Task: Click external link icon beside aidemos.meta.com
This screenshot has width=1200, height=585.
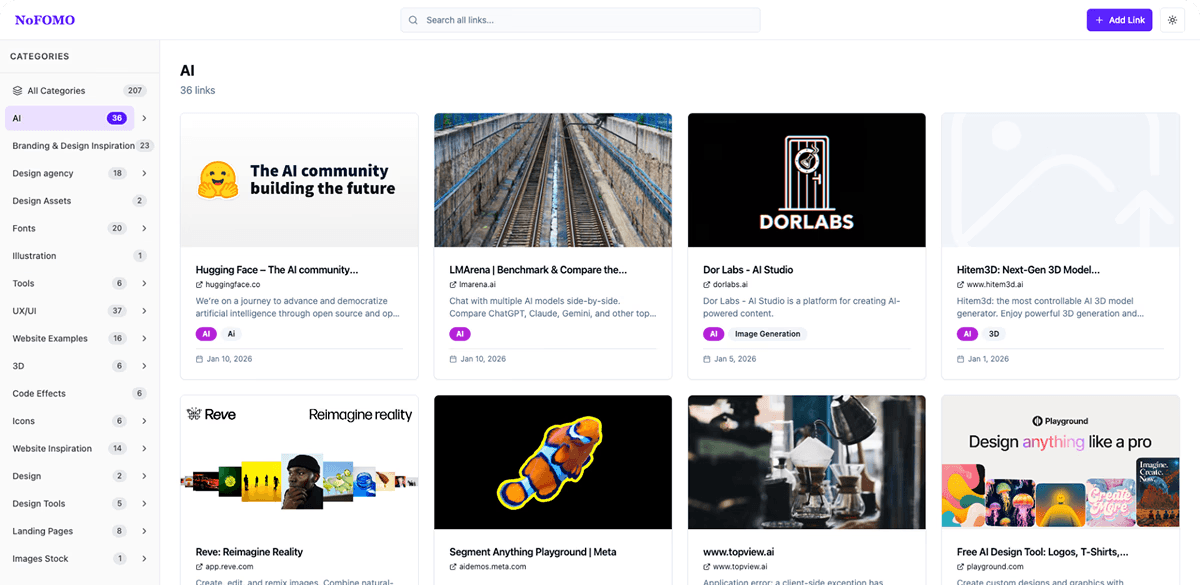Action: click(453, 567)
